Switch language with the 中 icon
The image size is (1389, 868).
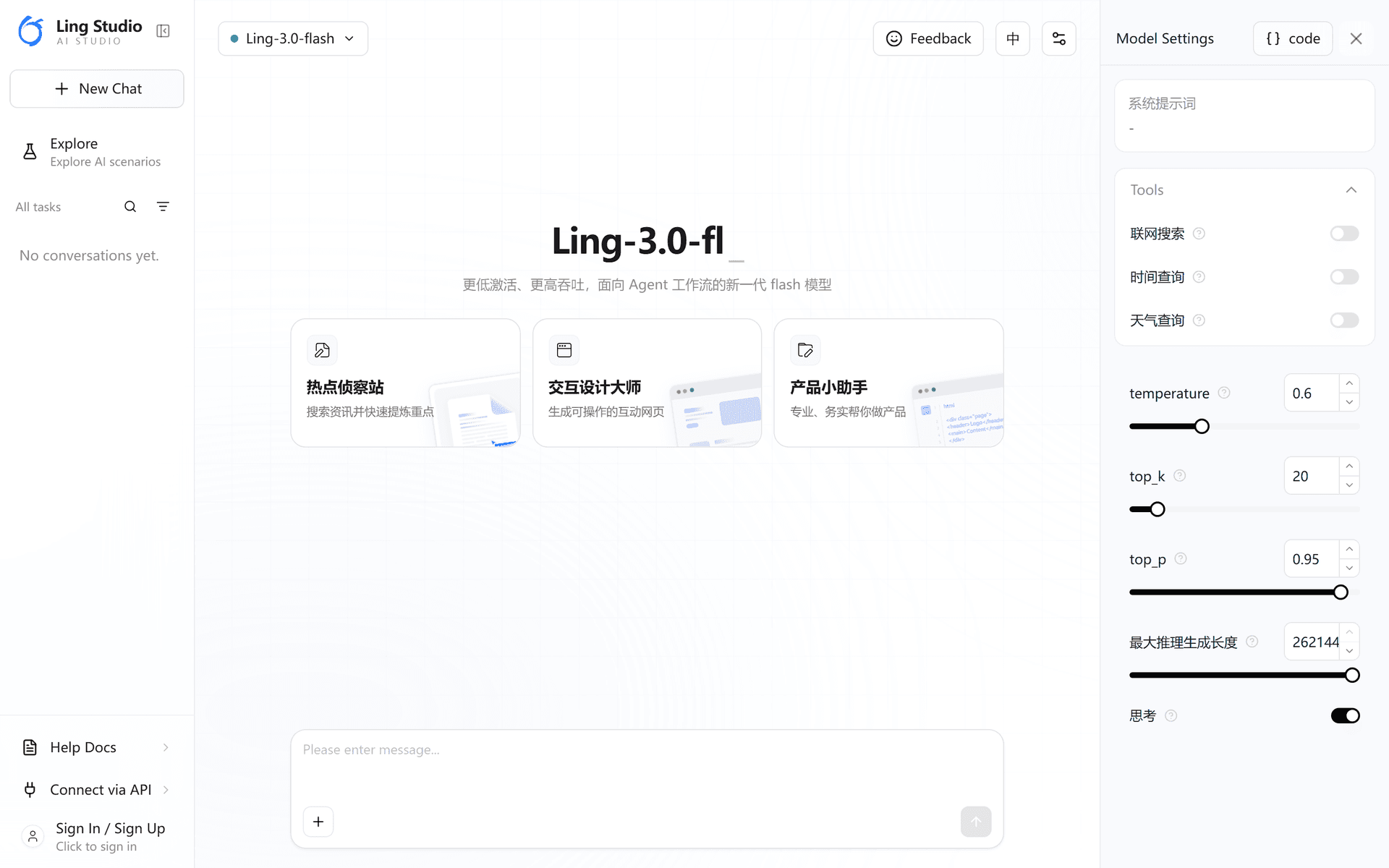click(x=1013, y=38)
